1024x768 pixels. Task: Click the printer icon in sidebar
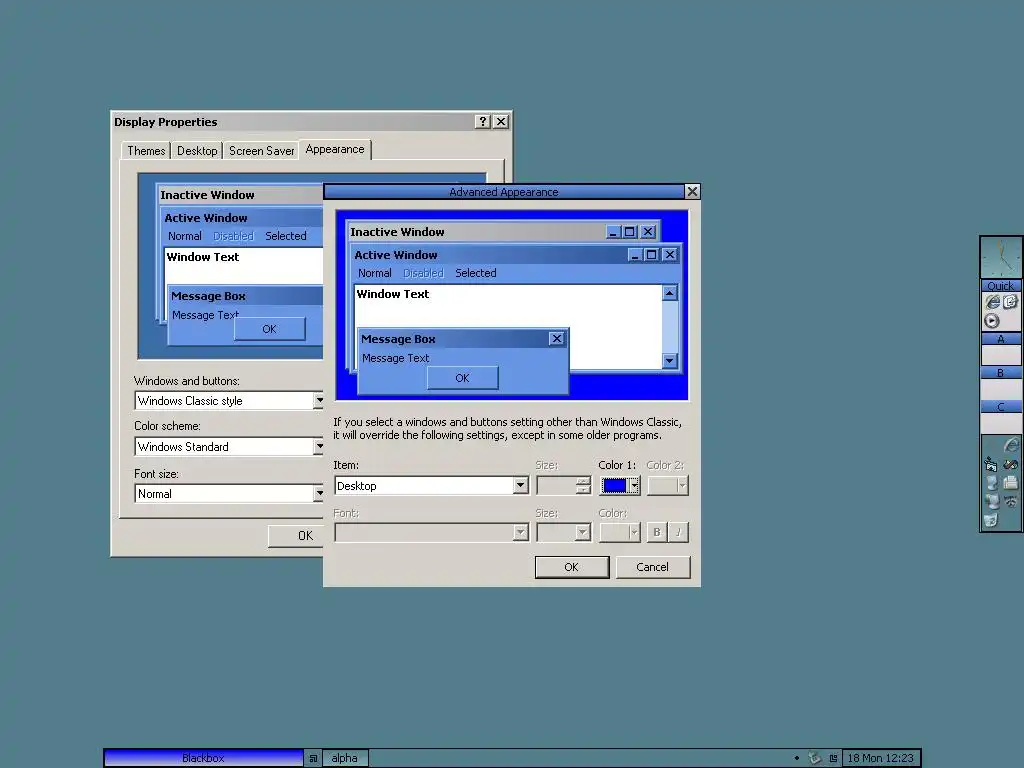1010,483
